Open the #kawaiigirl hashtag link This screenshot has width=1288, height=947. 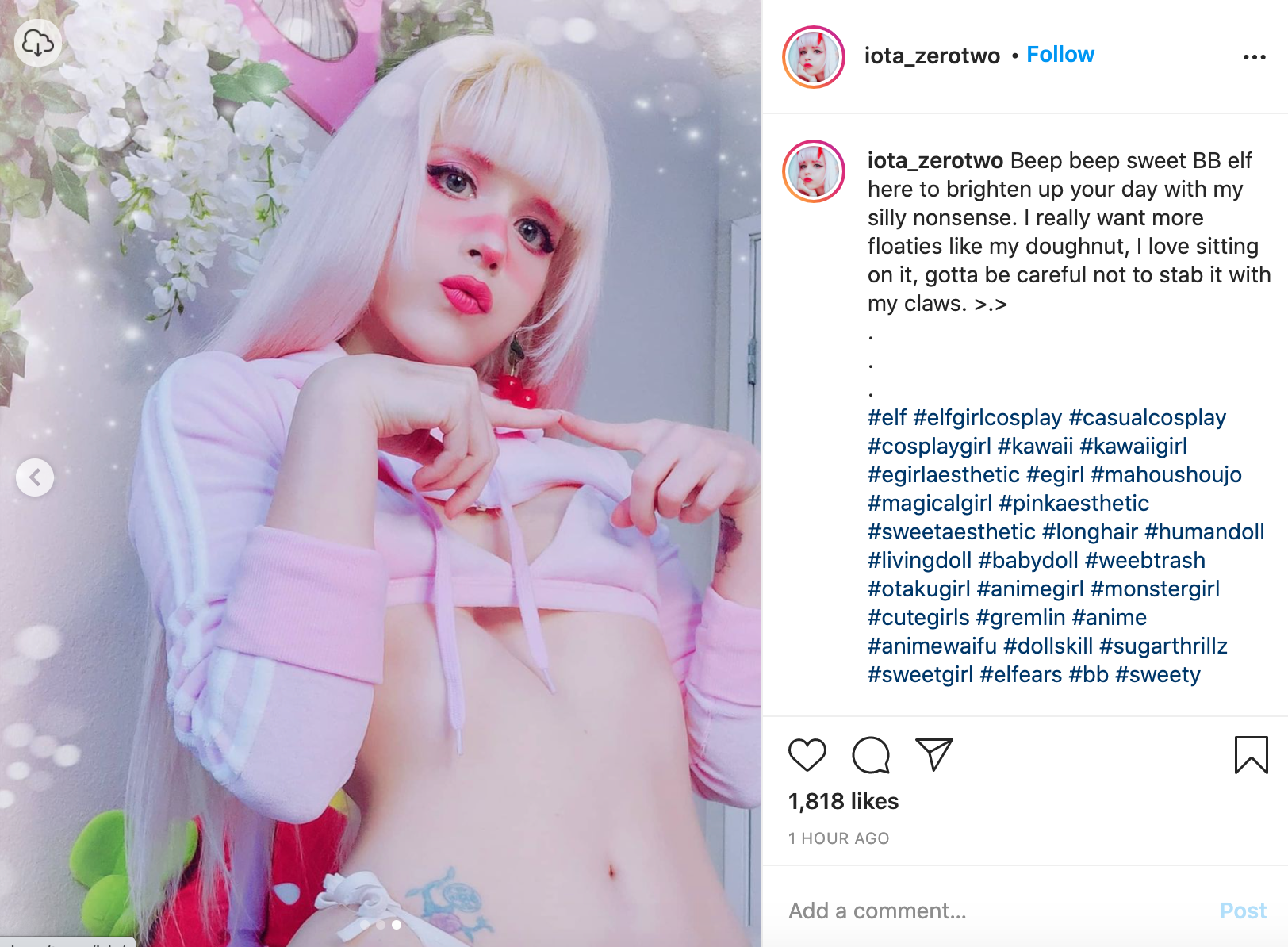point(1133,447)
